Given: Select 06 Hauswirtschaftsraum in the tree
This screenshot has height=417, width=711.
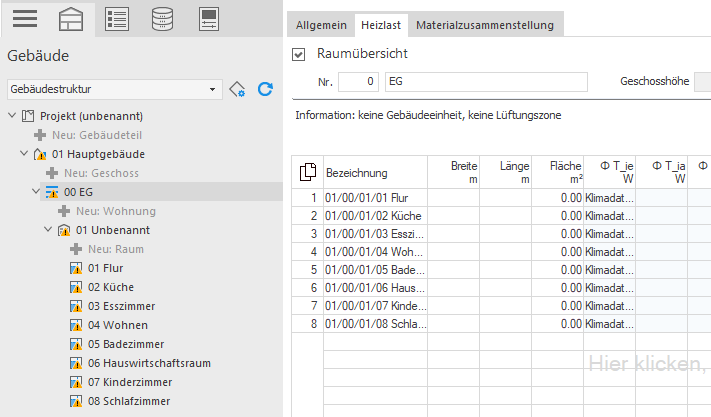Looking at the screenshot, I should [x=149, y=364].
